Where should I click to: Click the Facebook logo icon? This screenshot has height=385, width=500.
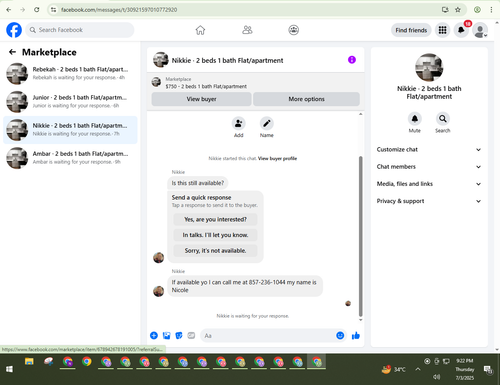pyautogui.click(x=14, y=30)
